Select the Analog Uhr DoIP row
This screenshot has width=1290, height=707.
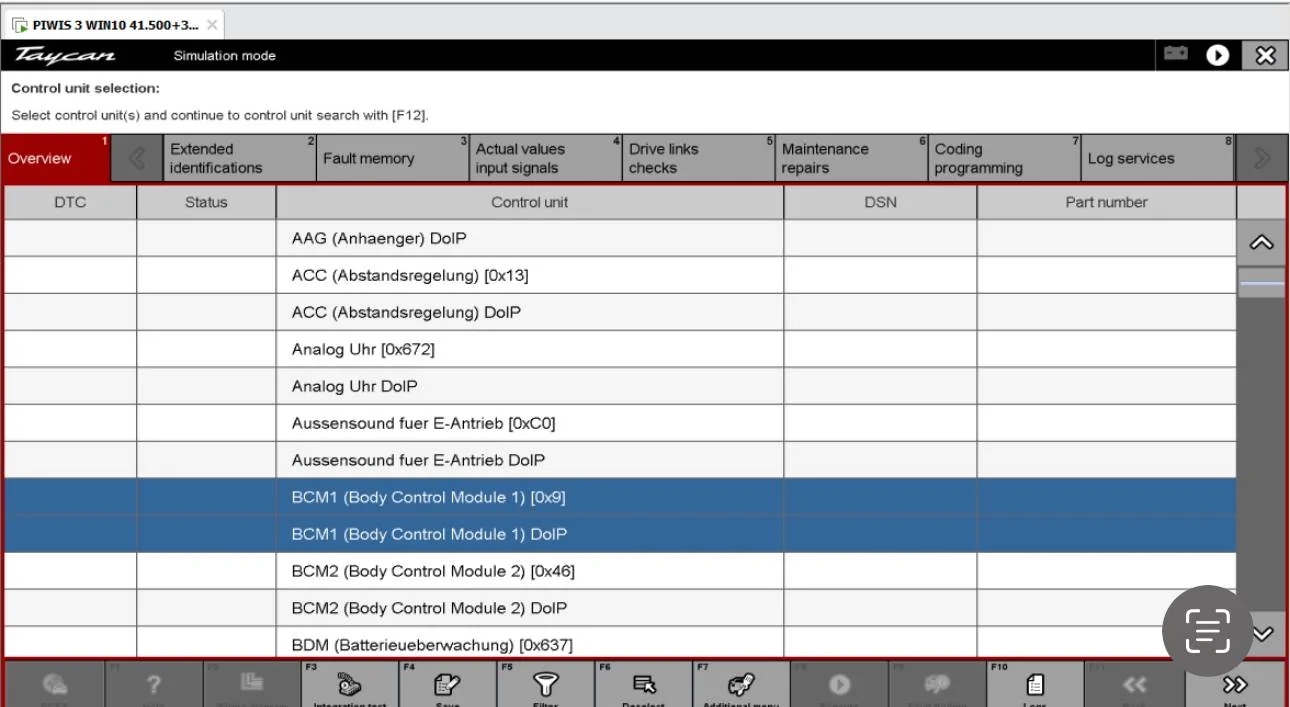[620, 386]
